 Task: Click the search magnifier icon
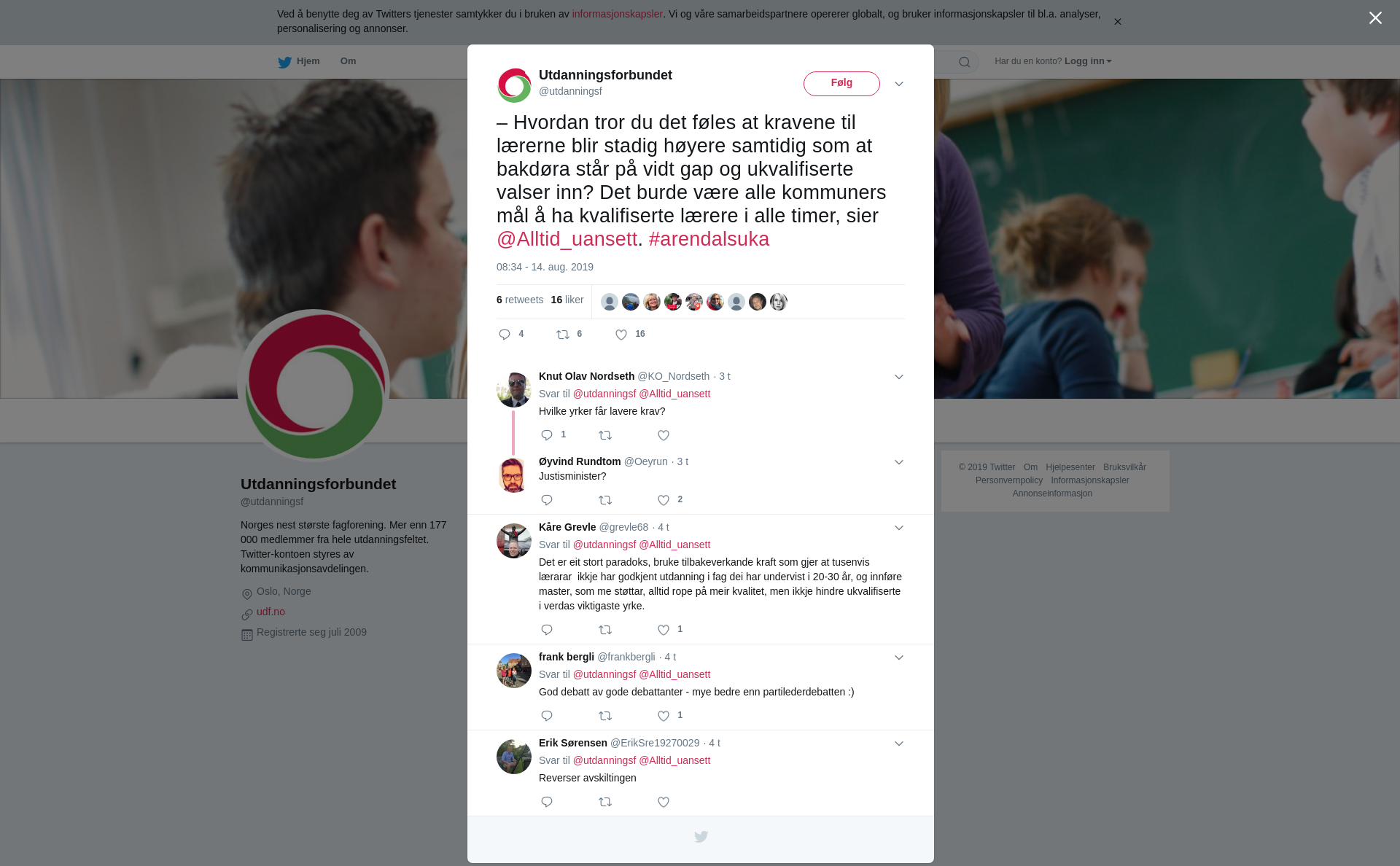tap(965, 62)
